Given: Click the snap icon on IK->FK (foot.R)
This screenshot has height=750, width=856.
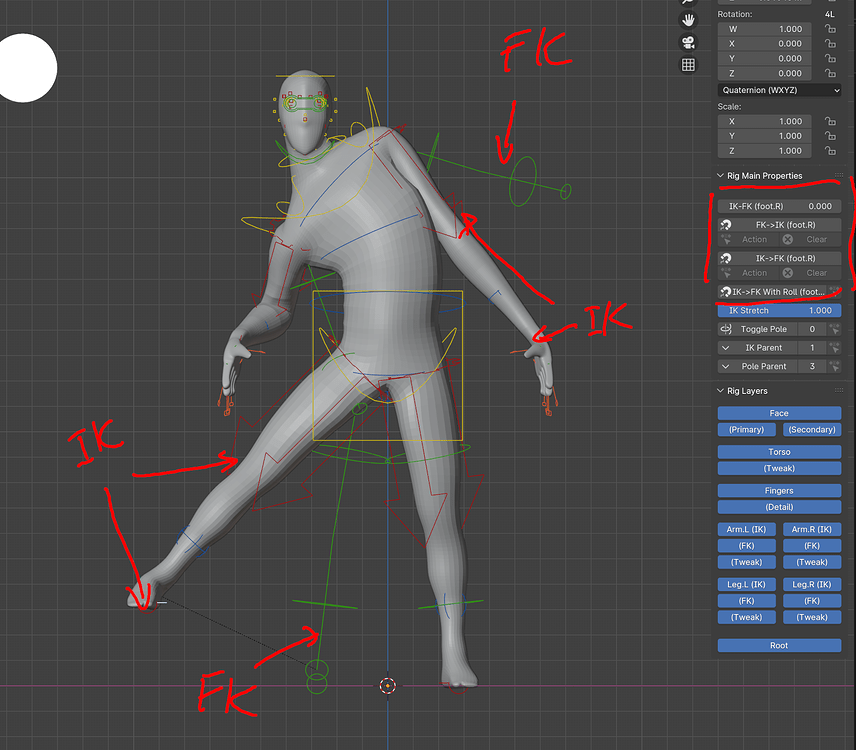Looking at the screenshot, I should (x=726, y=258).
